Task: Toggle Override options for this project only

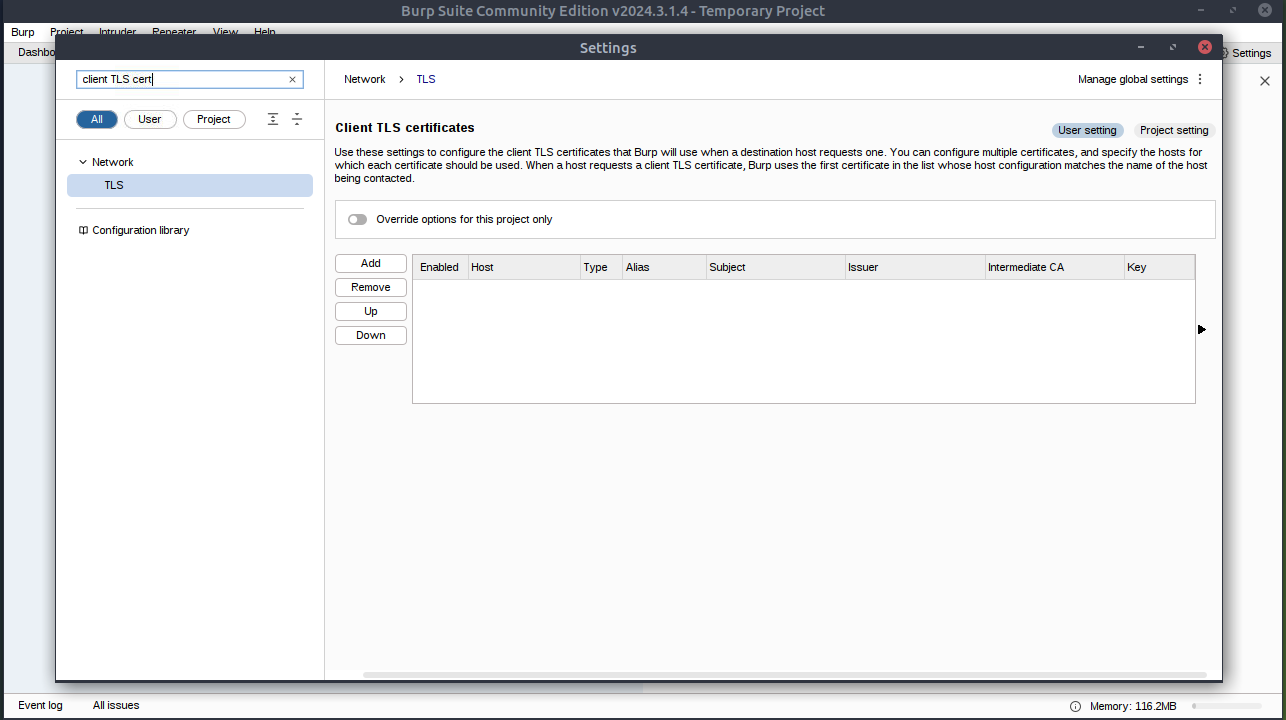Action: (357, 219)
